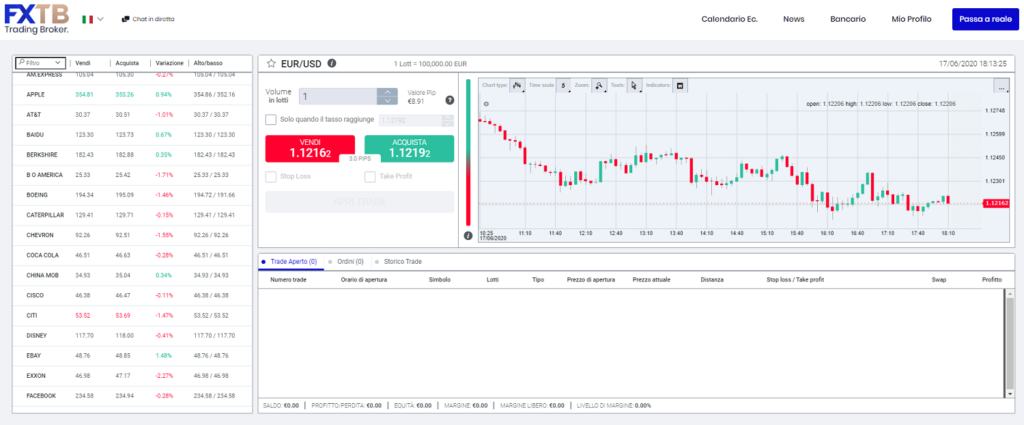Open EUR/USD info icon
The height and width of the screenshot is (425, 1024).
pos(332,63)
